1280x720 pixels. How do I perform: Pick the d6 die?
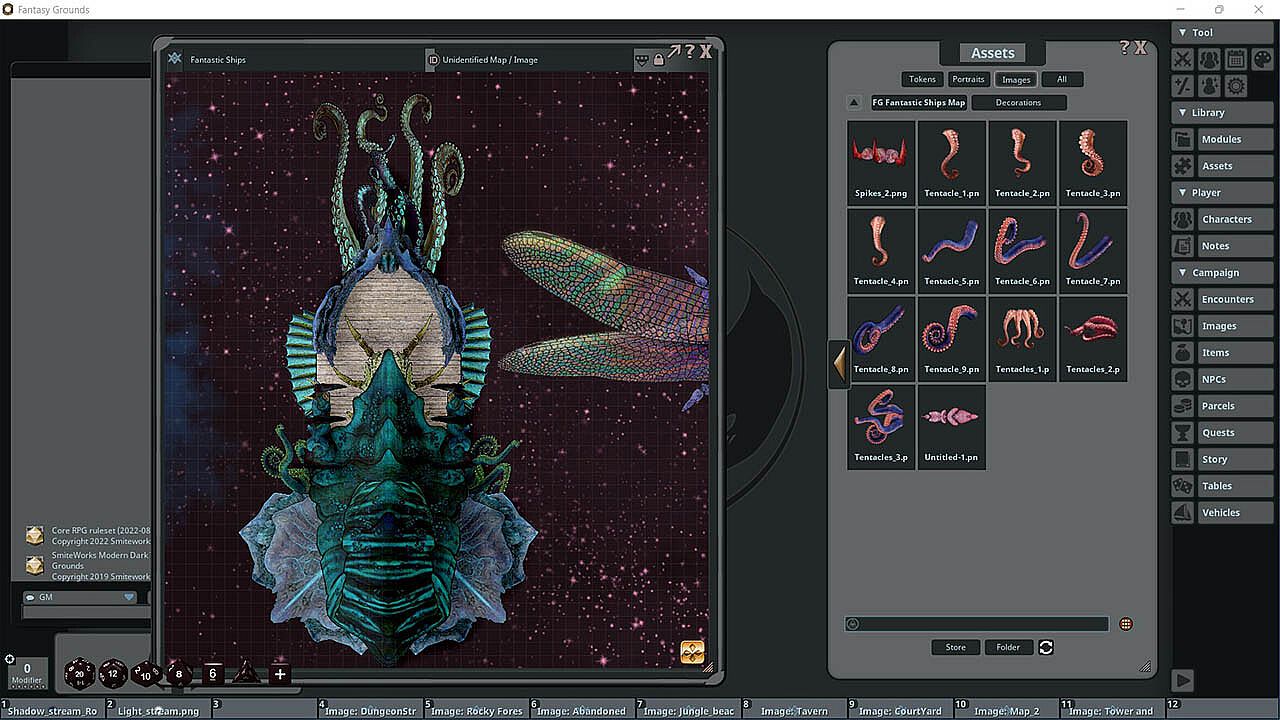212,674
